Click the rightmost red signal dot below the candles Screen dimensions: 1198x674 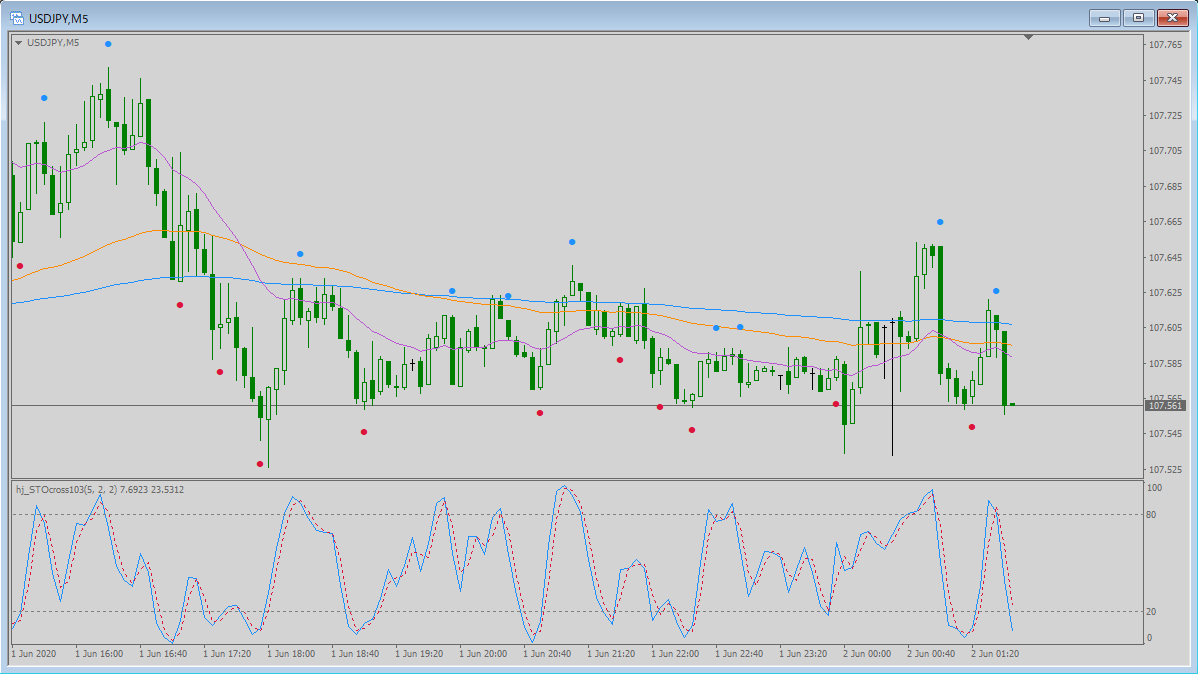[x=972, y=427]
